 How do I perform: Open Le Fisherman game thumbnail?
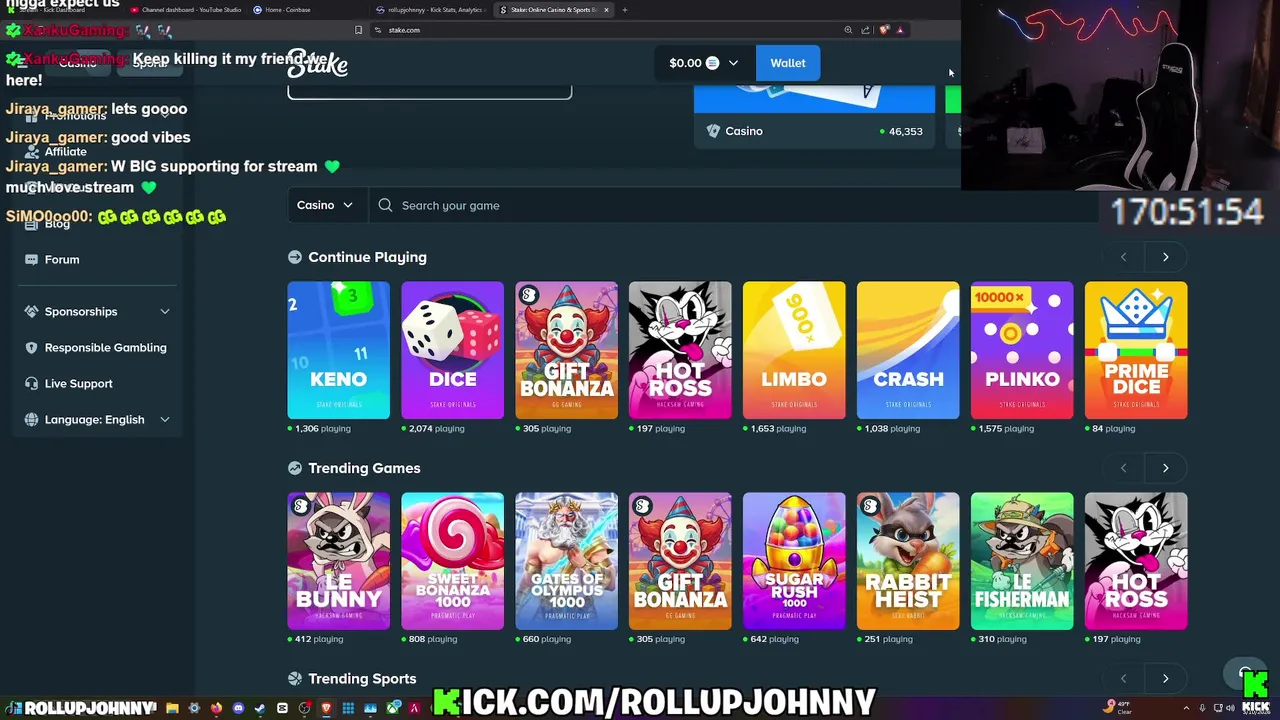1022,561
